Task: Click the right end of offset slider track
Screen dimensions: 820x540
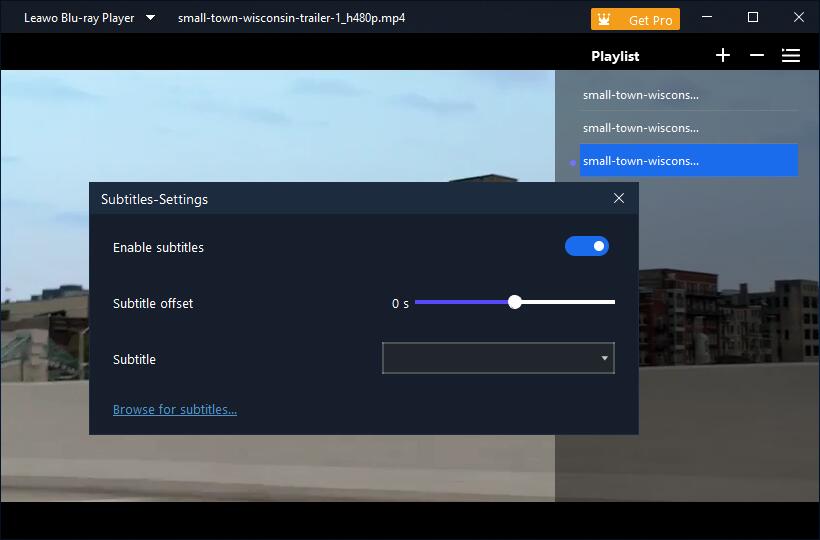Action: click(611, 302)
